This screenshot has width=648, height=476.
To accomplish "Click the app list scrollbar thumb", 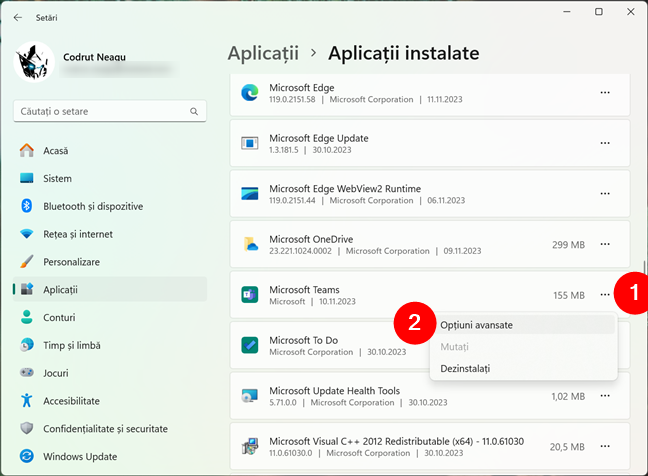I will (x=644, y=268).
